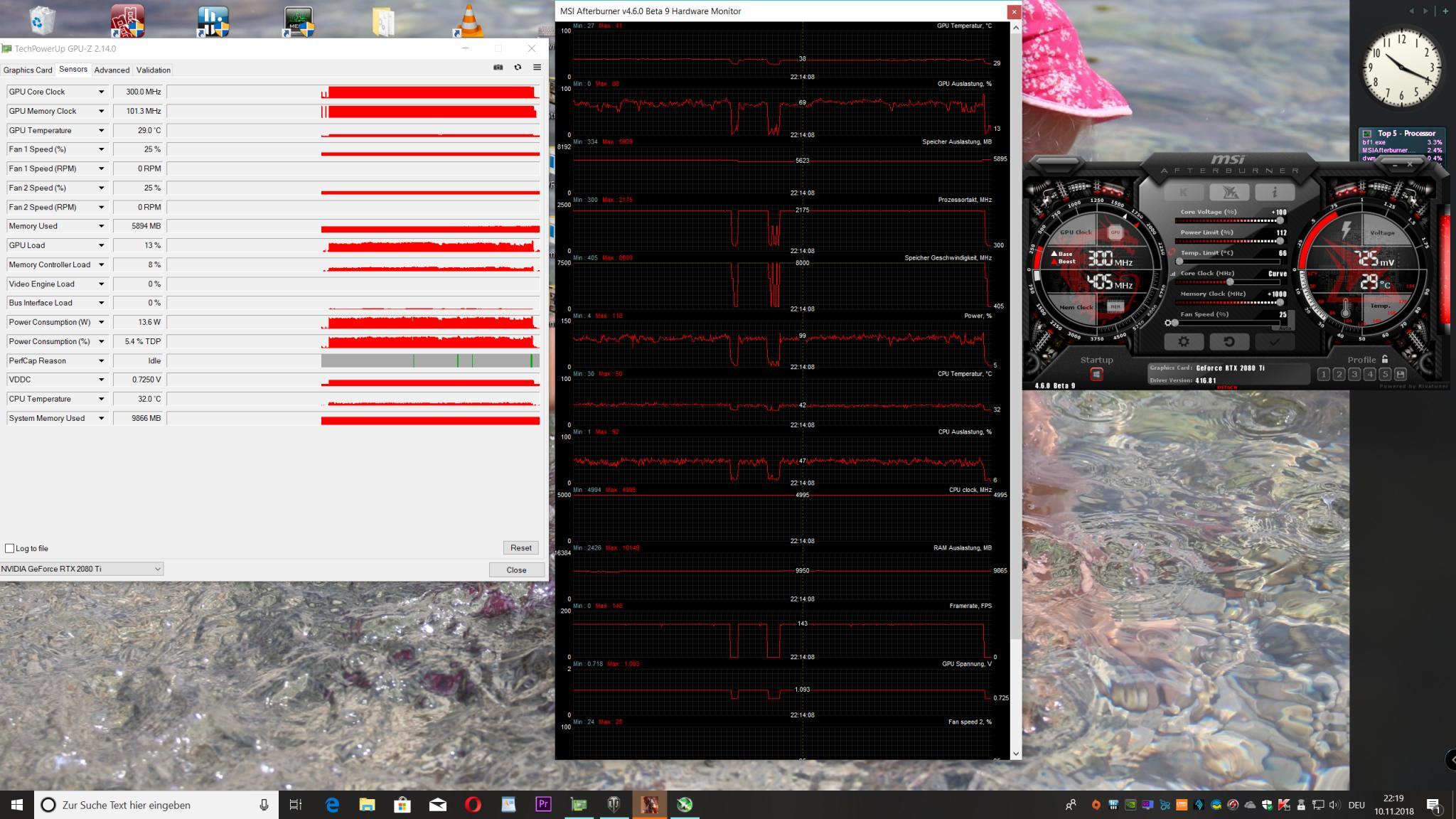The image size is (1456, 819).
Task: Open GPU Core Clock sensor dropdown arrow
Action: (x=101, y=92)
